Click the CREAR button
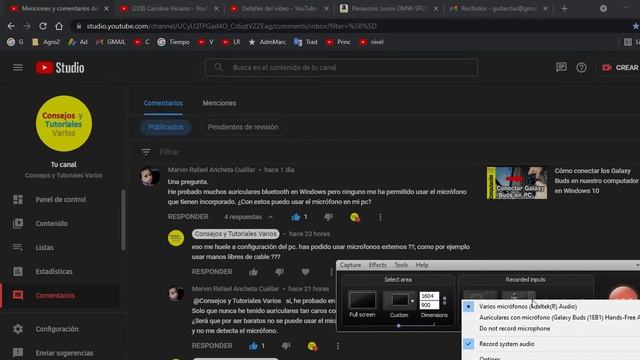The height and width of the screenshot is (360, 640). tap(620, 67)
